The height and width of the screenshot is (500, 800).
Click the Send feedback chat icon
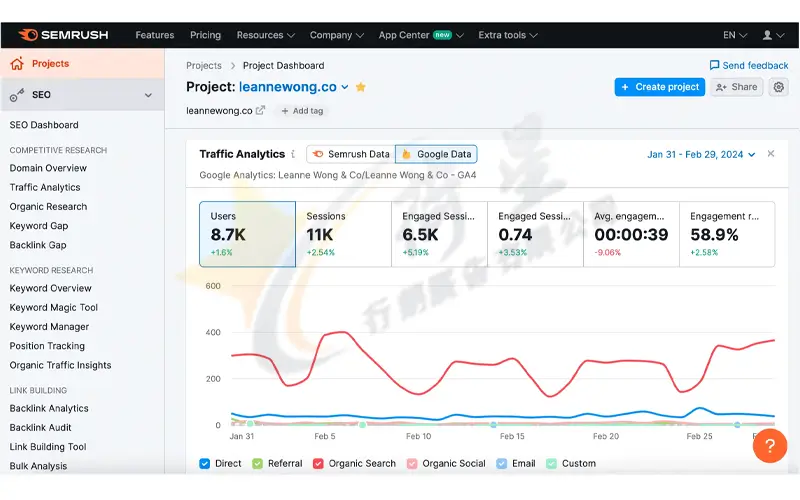point(714,65)
